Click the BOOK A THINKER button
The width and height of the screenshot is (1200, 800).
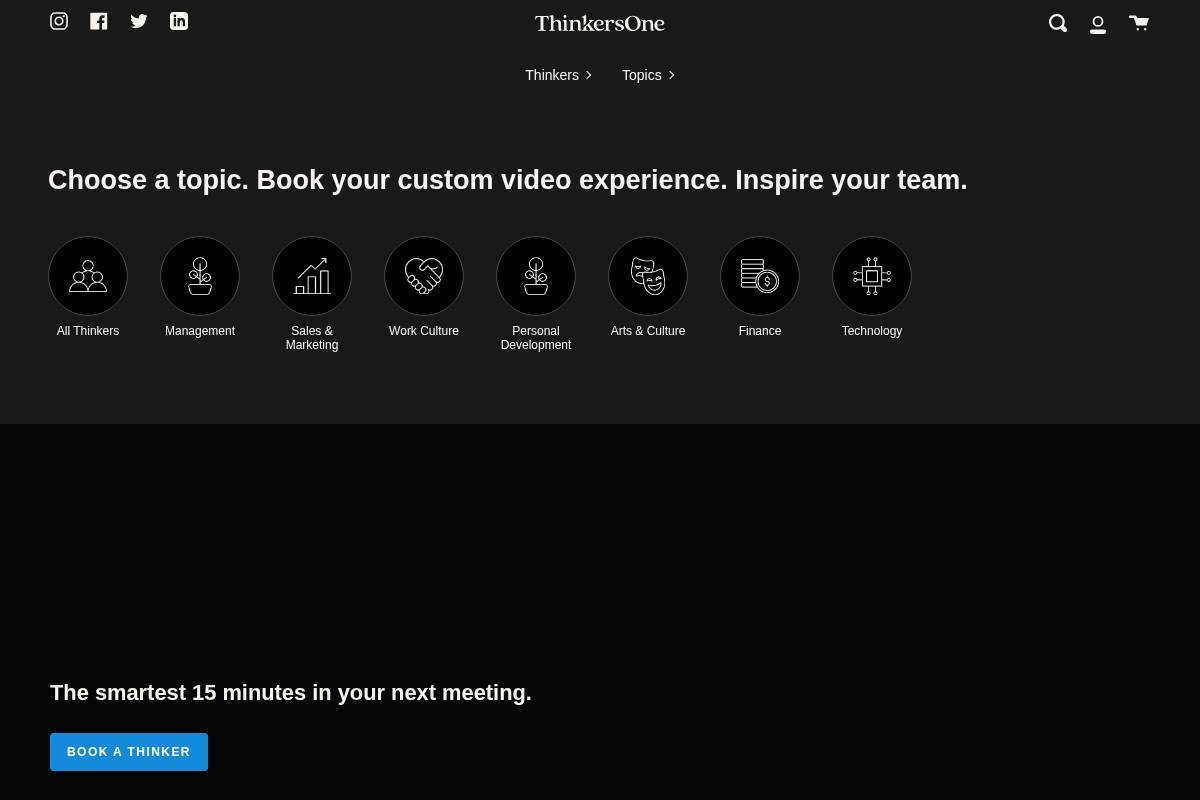(129, 751)
